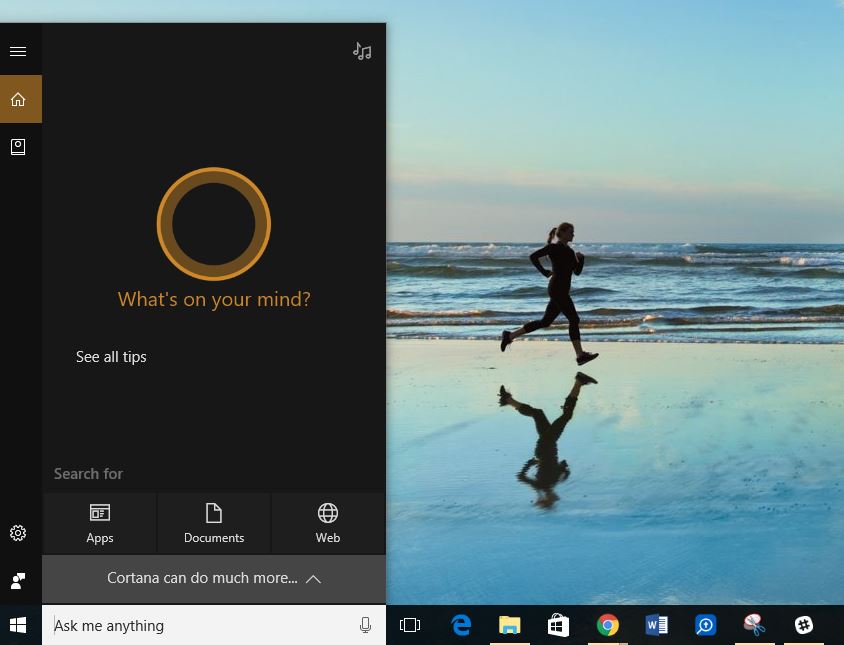Launch Microsoft Edge from taskbar

click(461, 625)
